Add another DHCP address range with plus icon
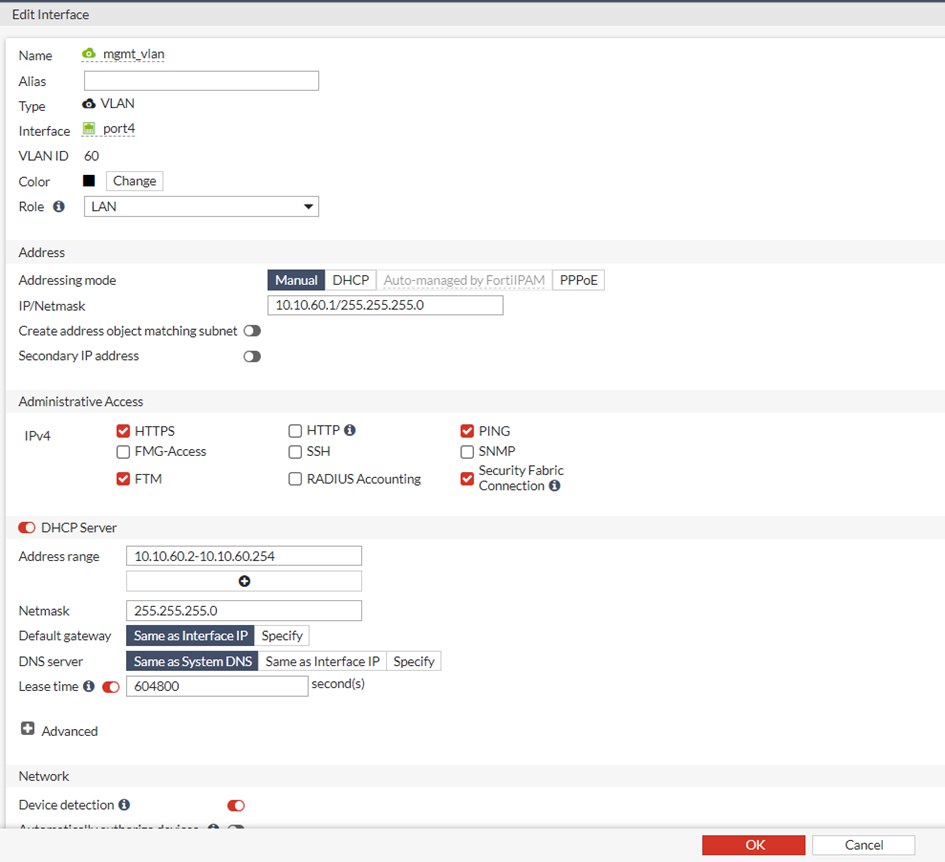Screen dimensions: 945x862 243,580
